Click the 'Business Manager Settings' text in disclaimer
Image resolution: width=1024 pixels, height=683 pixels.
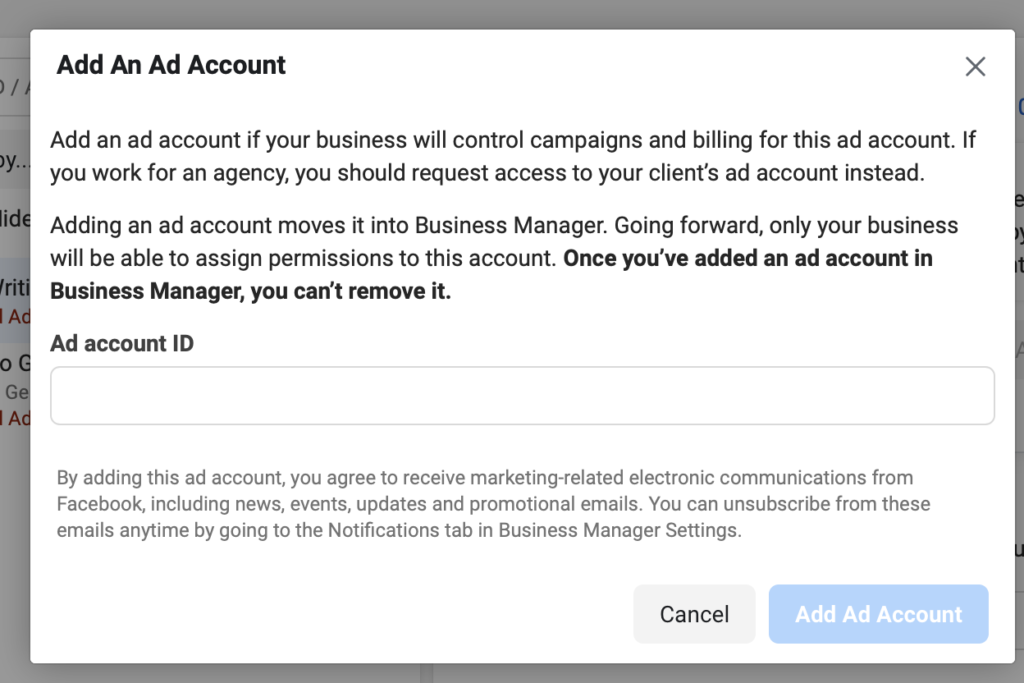coord(620,530)
